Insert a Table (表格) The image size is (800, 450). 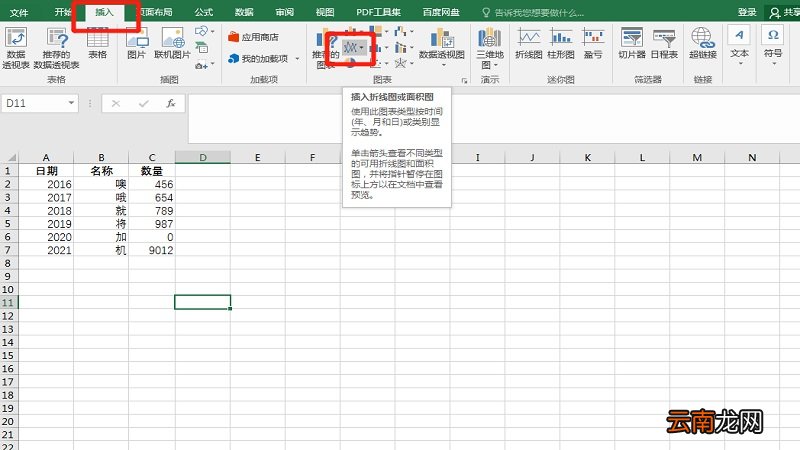(x=97, y=43)
